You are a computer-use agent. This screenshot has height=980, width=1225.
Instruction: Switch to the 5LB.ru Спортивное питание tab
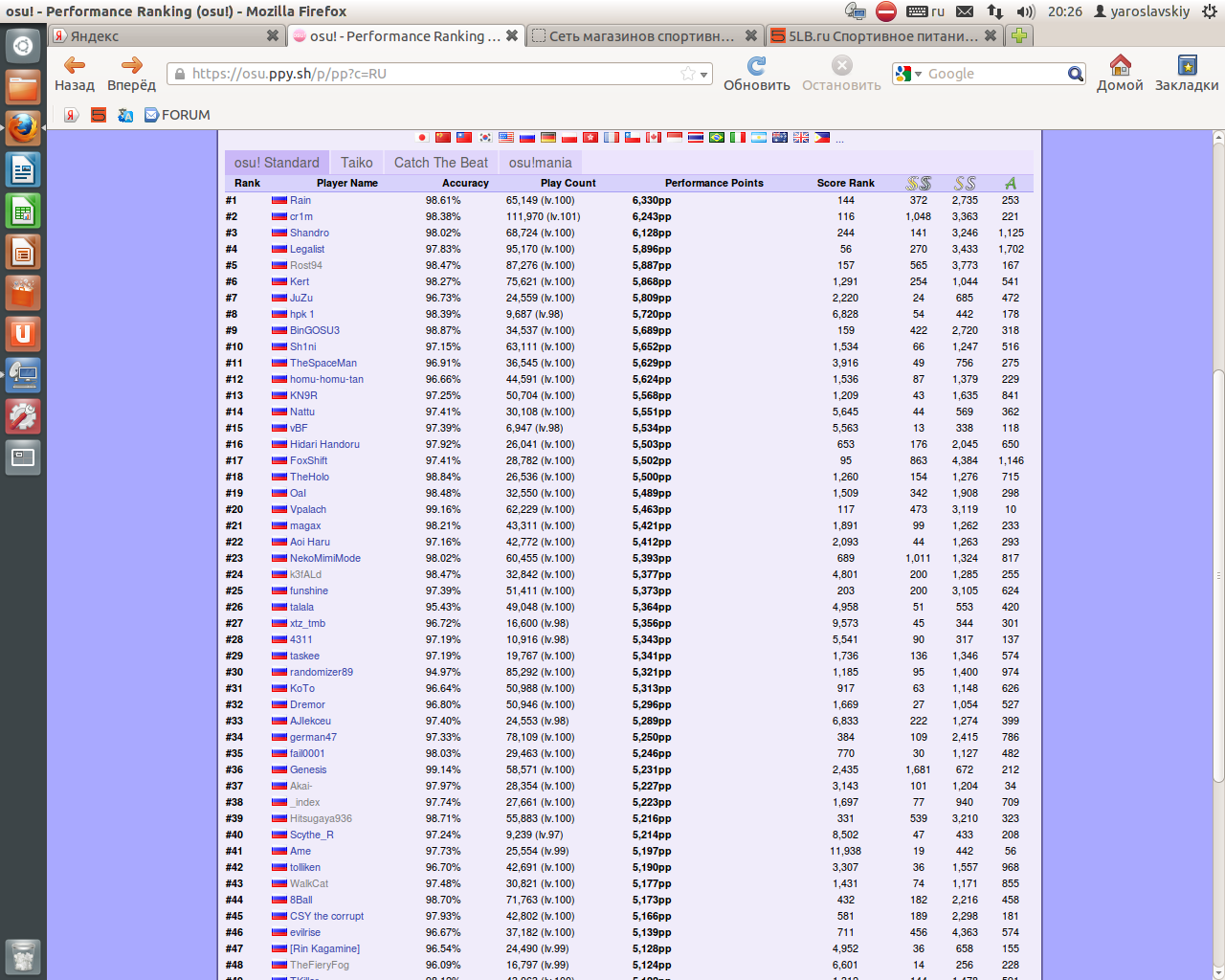click(885, 36)
